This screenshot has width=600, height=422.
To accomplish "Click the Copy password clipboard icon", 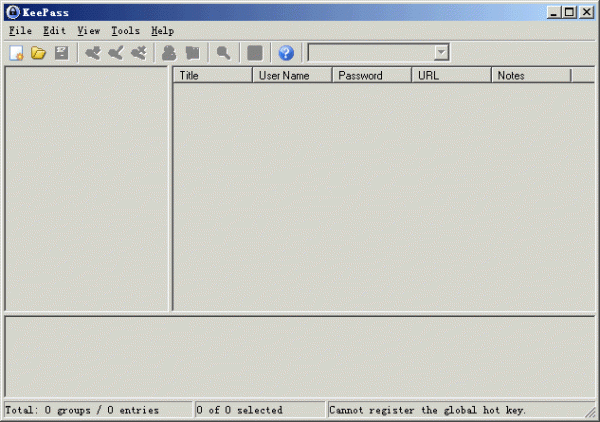I will pos(192,53).
